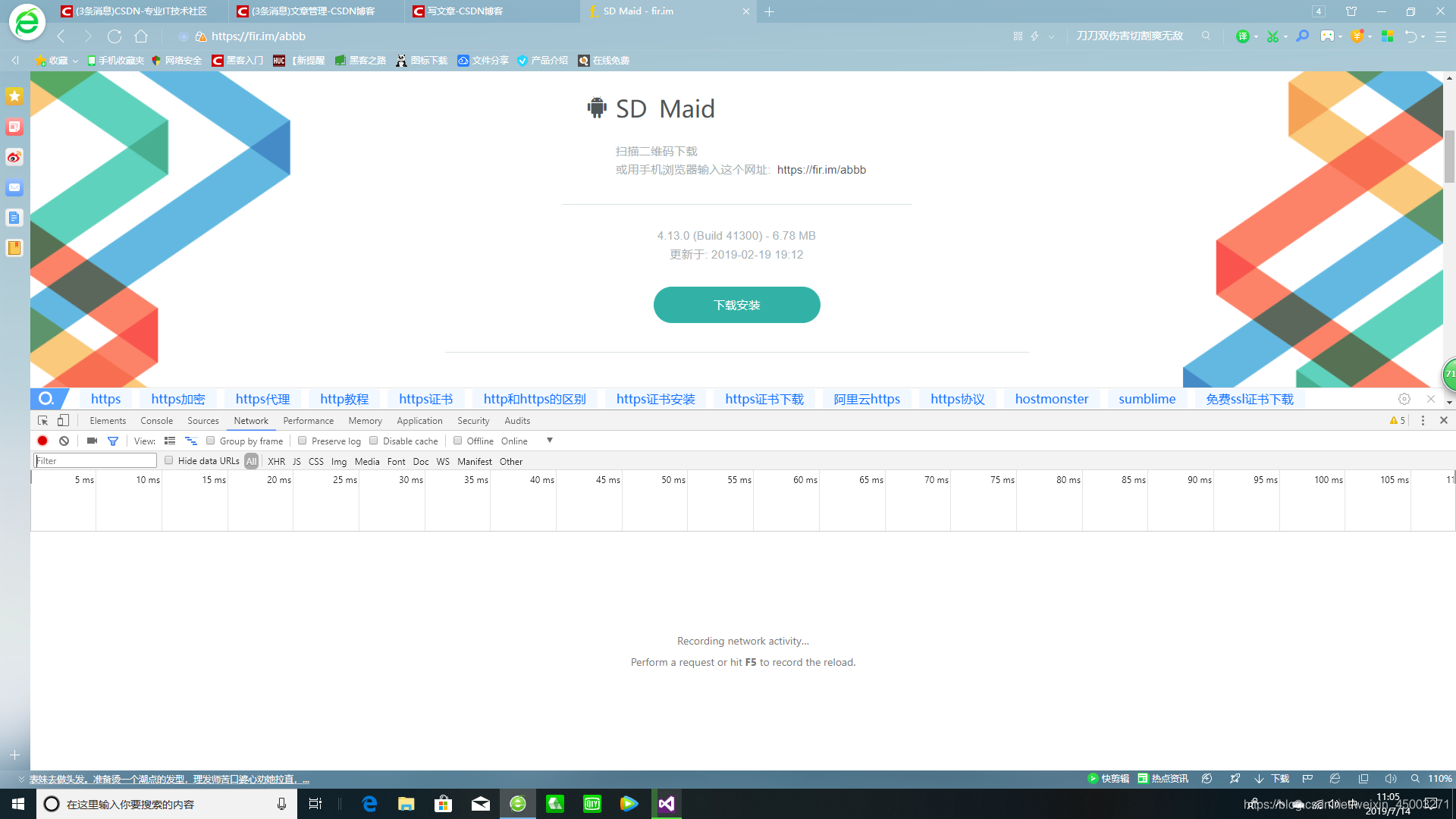
Task: Toggle the Record network log button
Action: pyautogui.click(x=43, y=440)
